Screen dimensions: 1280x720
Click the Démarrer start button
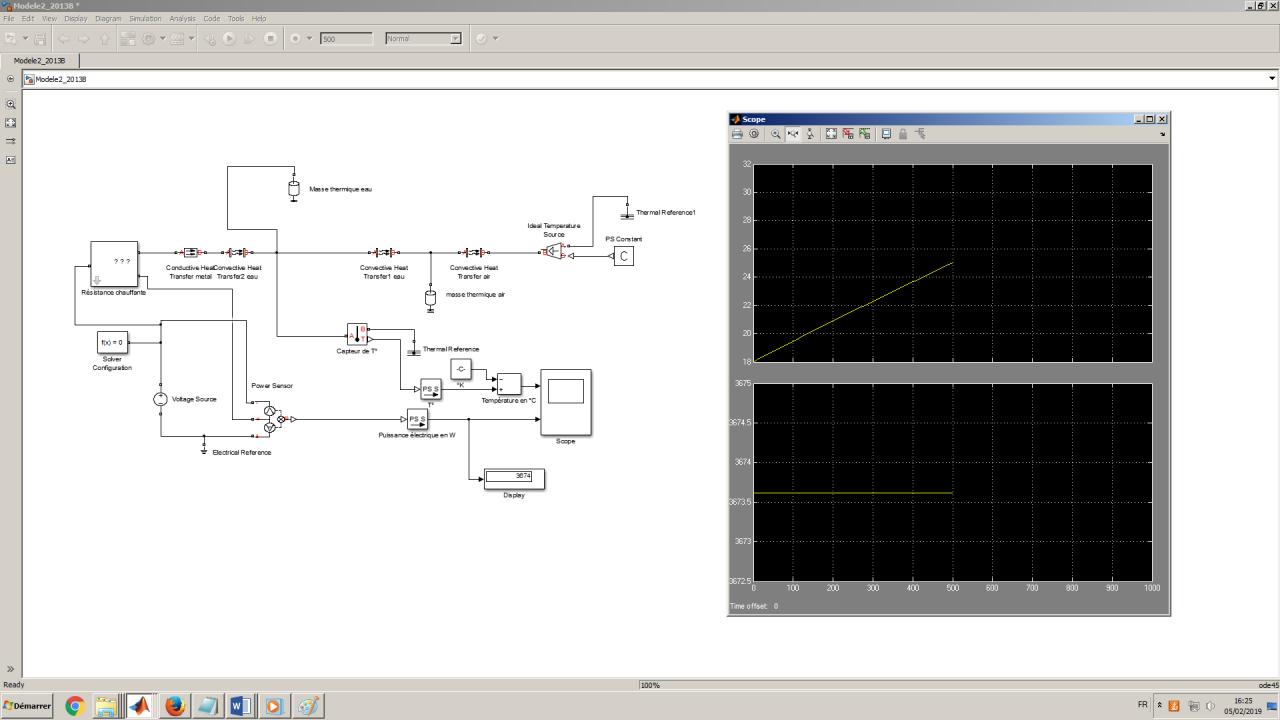(x=28, y=706)
